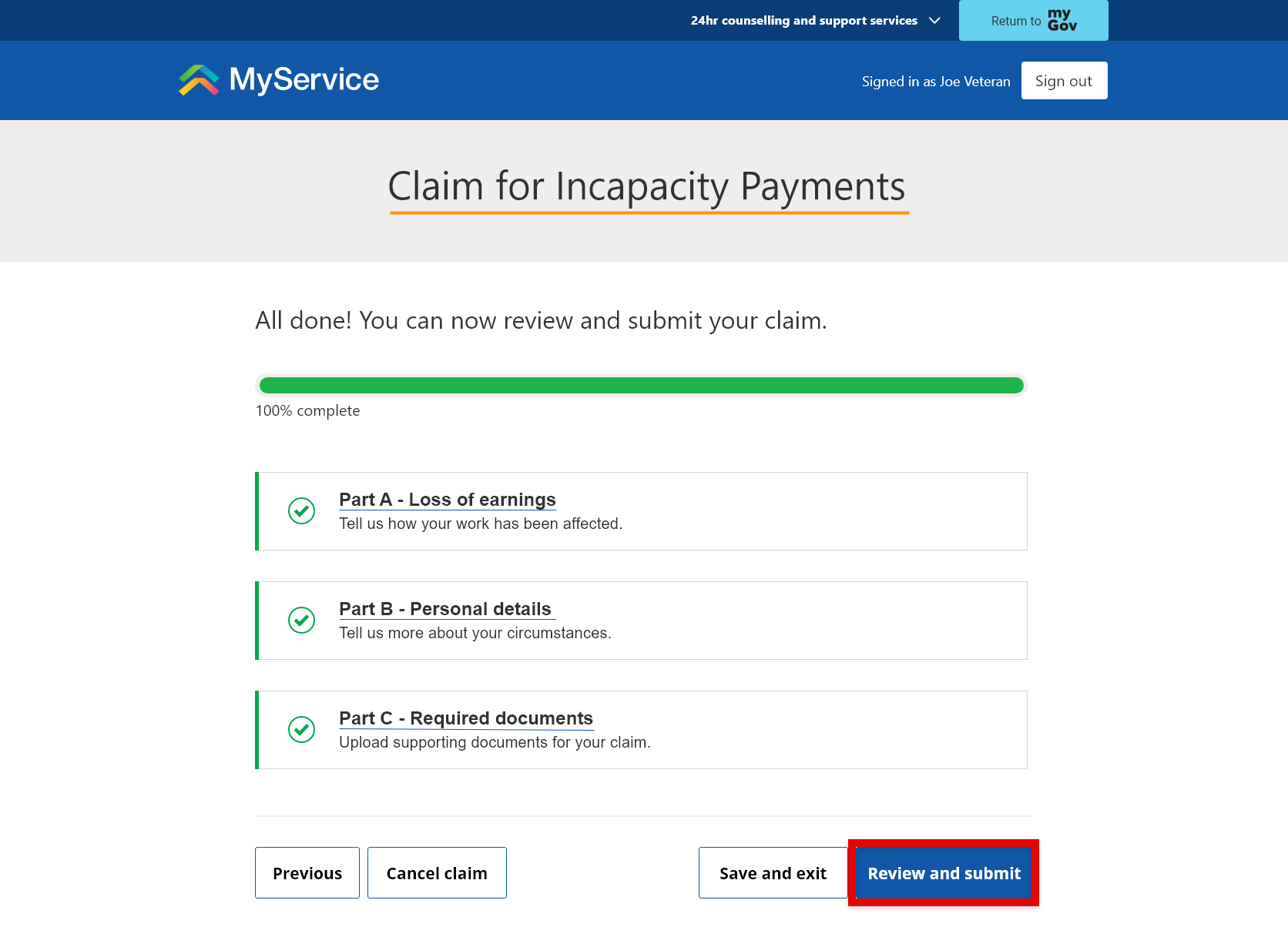Click the green checkmark beside Part B
Viewport: 1288px width, 937px height.
click(x=302, y=620)
